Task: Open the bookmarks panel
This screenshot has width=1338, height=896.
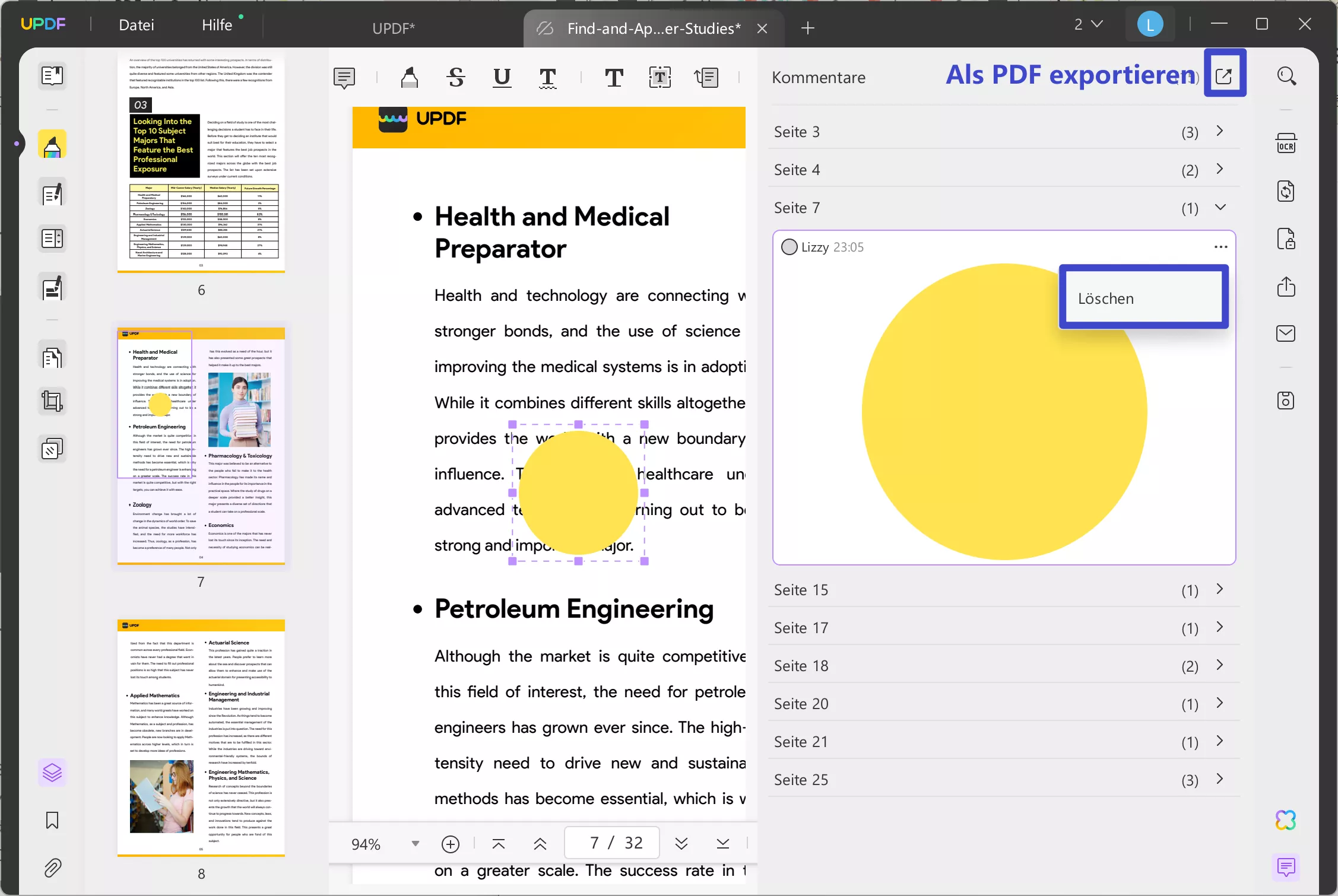Action: pyautogui.click(x=52, y=821)
